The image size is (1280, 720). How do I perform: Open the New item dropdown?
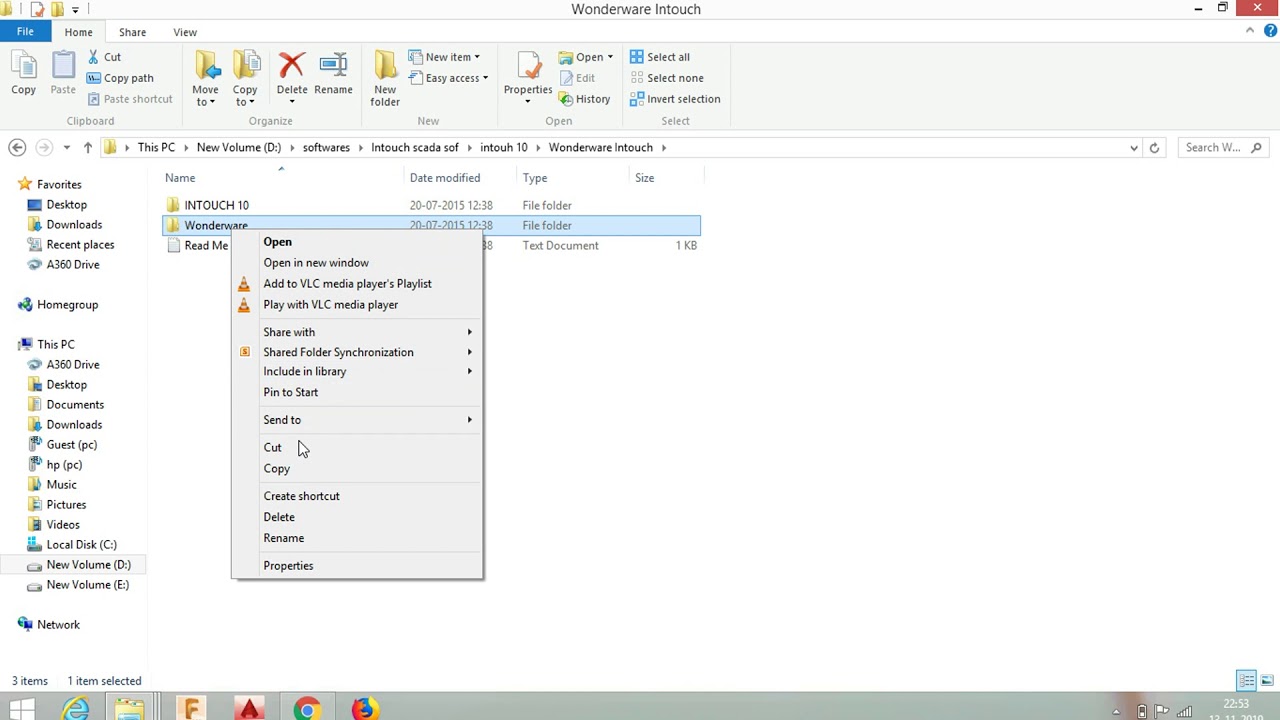444,57
